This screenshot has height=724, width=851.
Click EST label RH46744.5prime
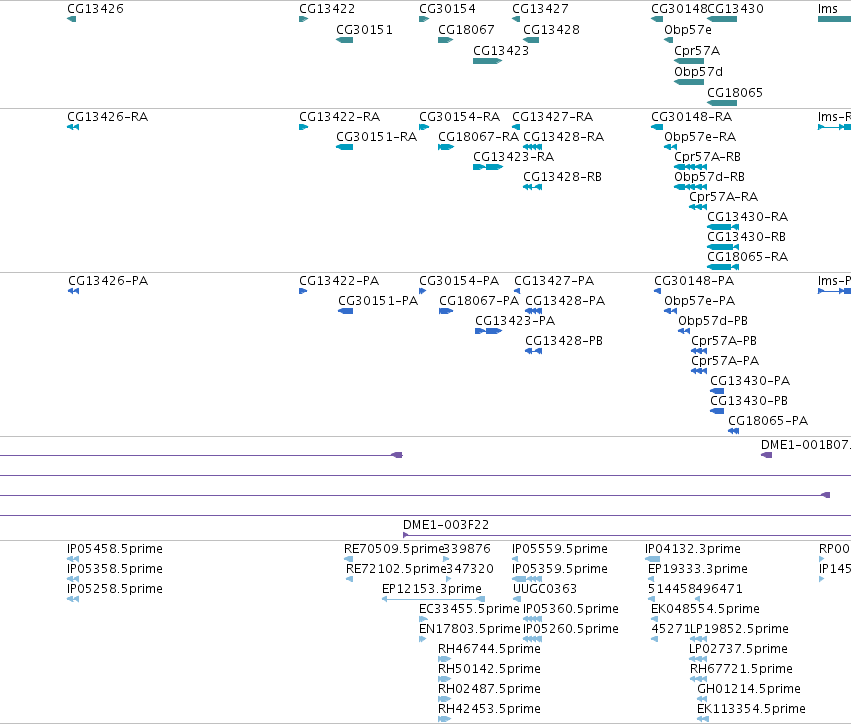489,650
